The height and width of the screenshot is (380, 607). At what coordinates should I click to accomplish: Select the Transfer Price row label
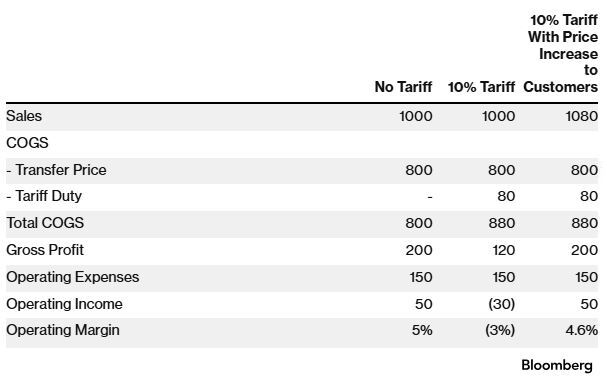click(x=56, y=170)
